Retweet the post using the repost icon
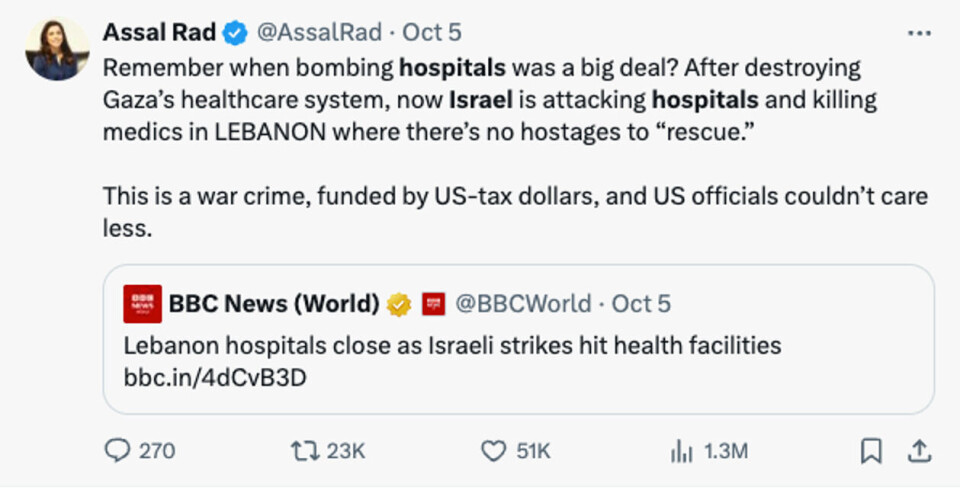 [x=303, y=451]
